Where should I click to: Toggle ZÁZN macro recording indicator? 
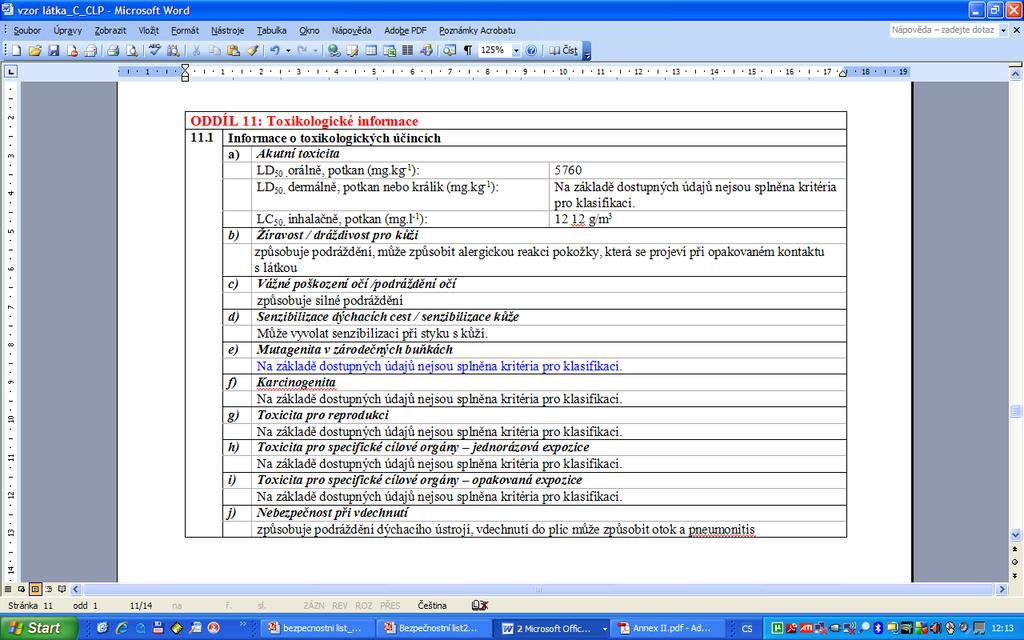tap(314, 605)
